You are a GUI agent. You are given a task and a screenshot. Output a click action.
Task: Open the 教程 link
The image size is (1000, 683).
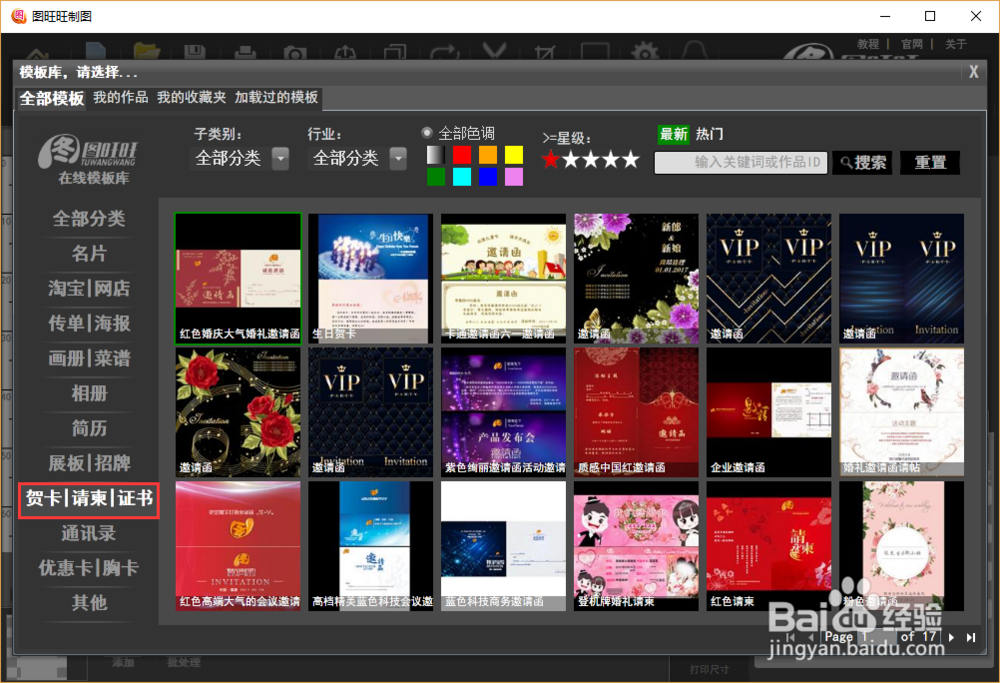click(868, 44)
